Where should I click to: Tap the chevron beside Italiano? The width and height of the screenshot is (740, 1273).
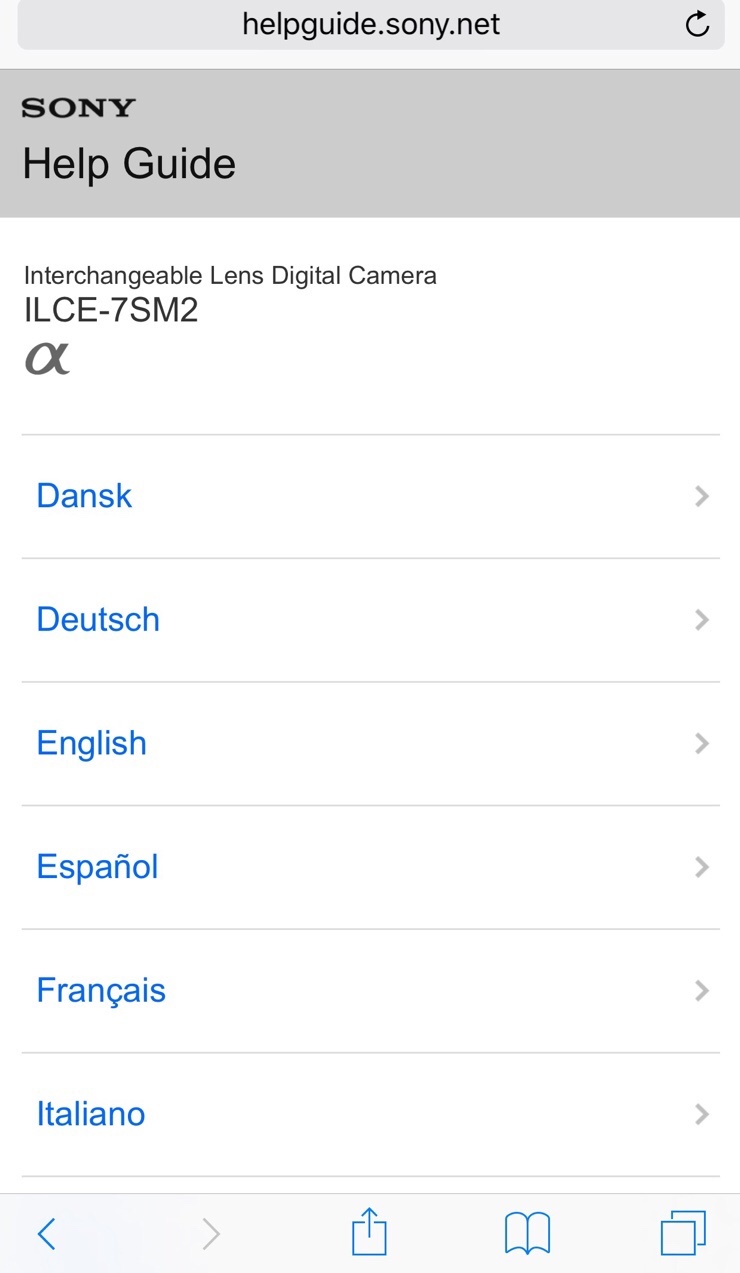[702, 1114]
